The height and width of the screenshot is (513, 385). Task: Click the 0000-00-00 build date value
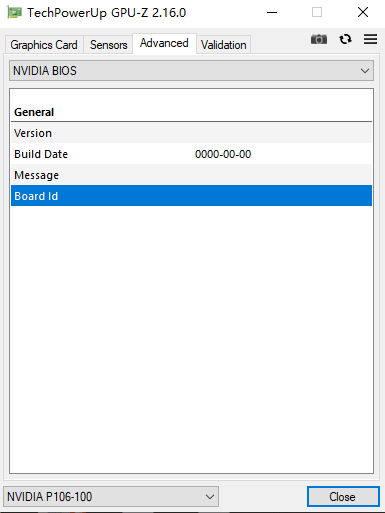[x=223, y=154]
